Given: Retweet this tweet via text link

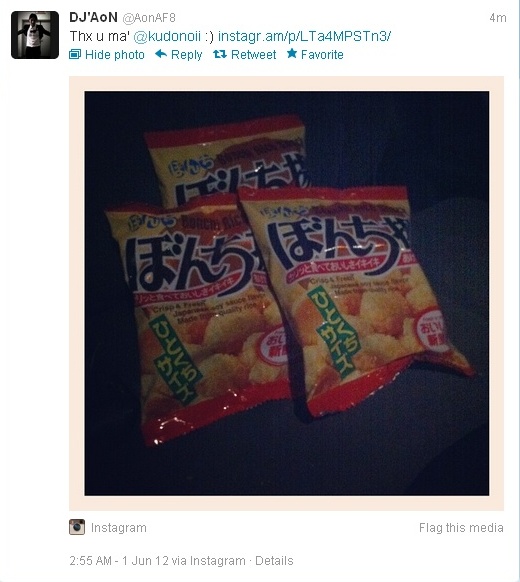Looking at the screenshot, I should tap(254, 55).
